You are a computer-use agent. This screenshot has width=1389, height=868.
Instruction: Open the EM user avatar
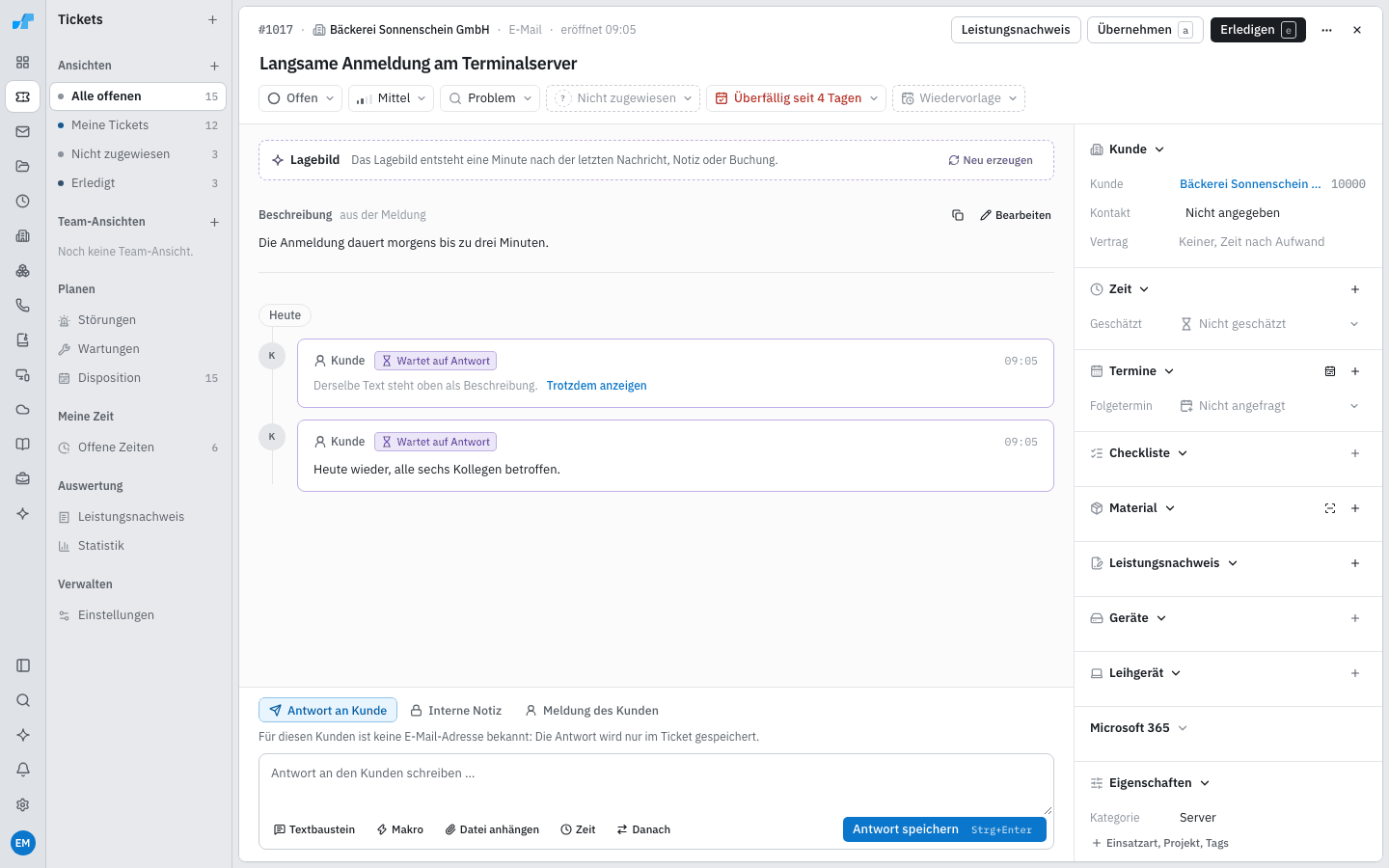tap(23, 843)
